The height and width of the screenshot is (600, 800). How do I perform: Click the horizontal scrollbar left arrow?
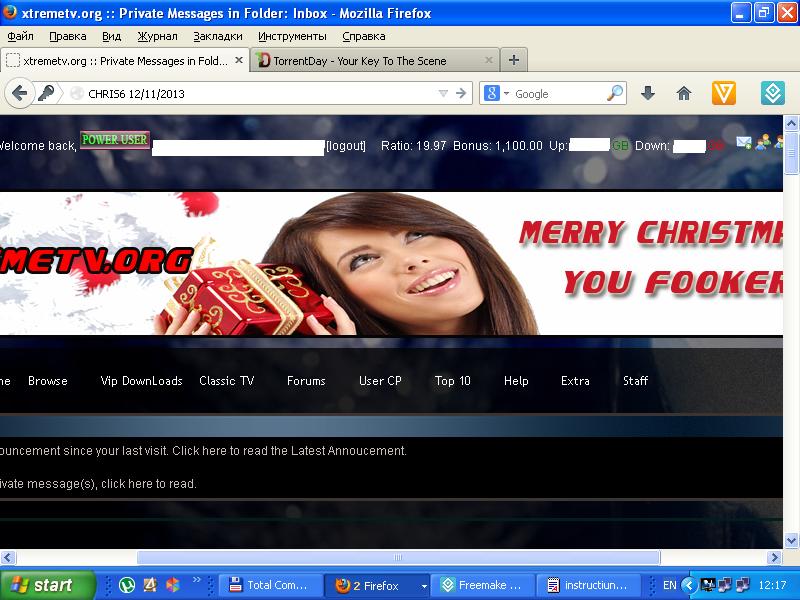(8, 557)
